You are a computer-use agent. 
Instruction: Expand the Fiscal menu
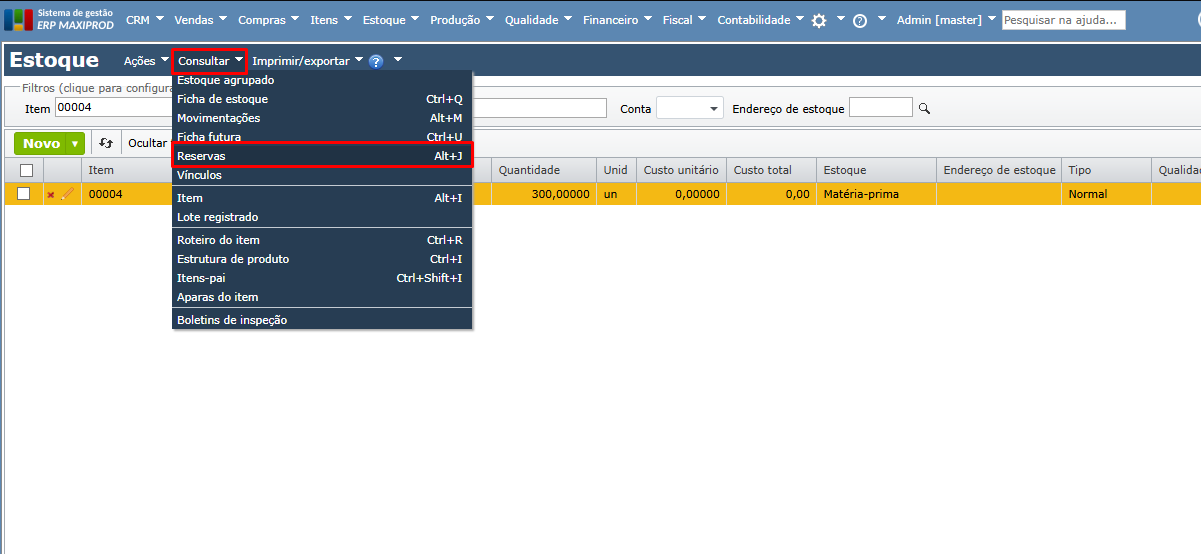click(685, 20)
